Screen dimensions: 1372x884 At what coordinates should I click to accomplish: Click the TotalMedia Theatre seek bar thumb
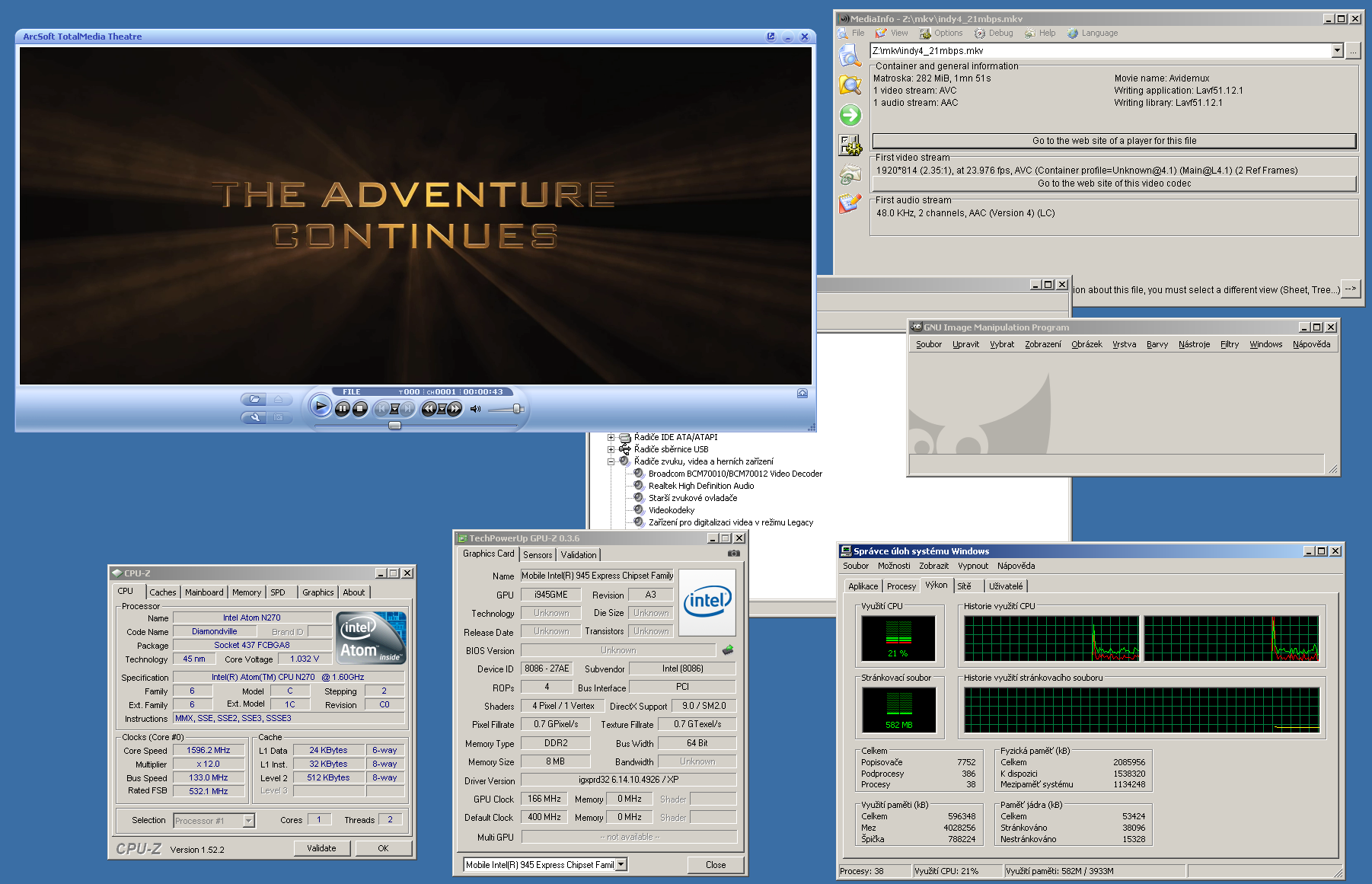click(394, 426)
